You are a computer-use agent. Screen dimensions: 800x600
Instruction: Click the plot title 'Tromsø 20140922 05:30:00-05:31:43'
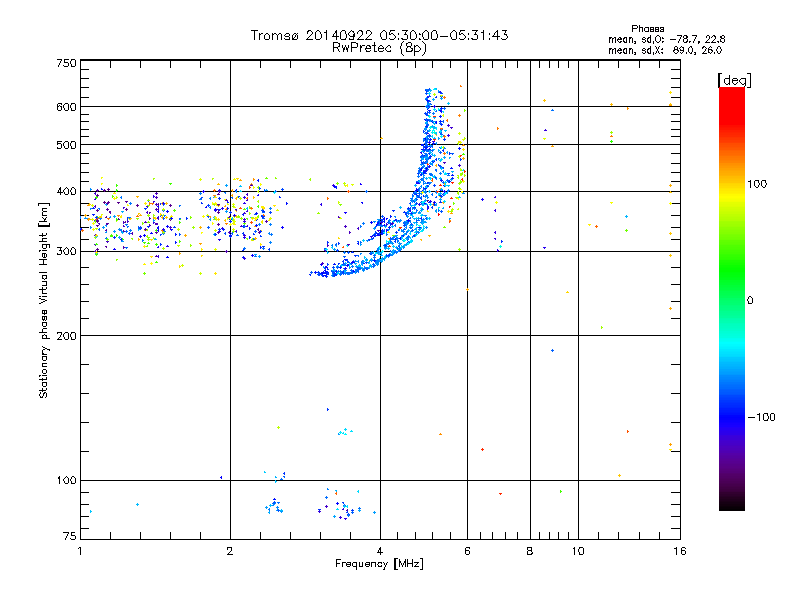pyautogui.click(x=379, y=35)
